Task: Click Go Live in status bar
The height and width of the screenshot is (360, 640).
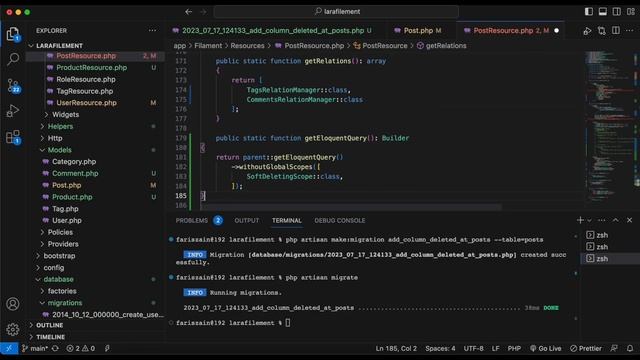Action: coord(545,349)
